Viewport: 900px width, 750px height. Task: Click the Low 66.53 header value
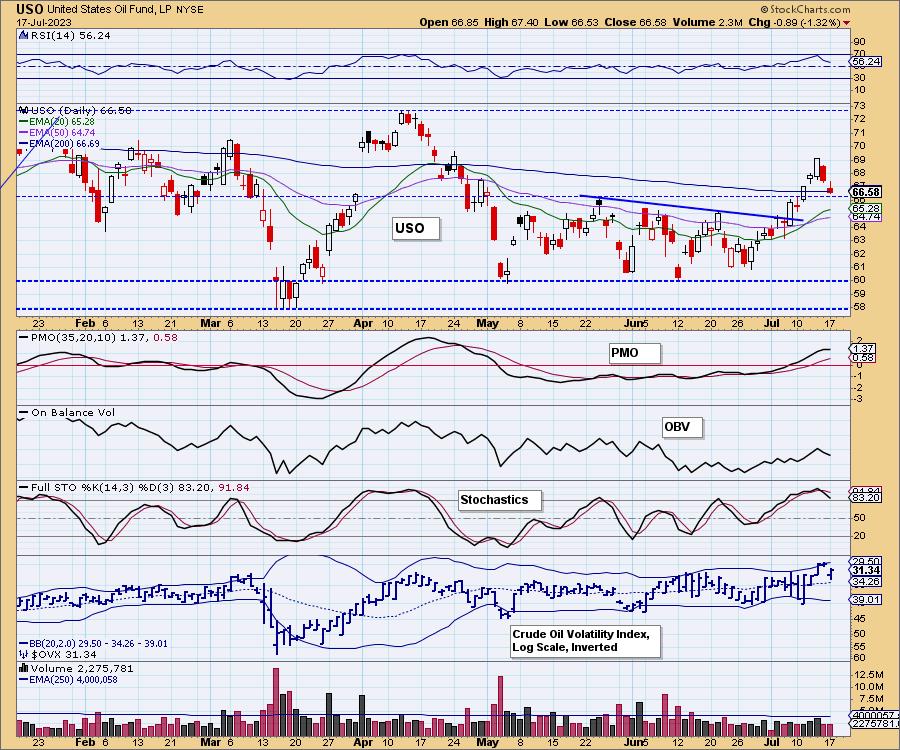pyautogui.click(x=571, y=22)
